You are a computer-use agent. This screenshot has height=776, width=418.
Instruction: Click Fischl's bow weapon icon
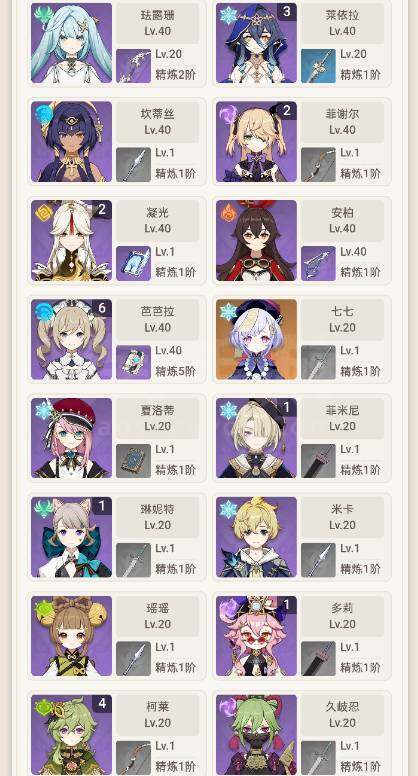[318, 165]
